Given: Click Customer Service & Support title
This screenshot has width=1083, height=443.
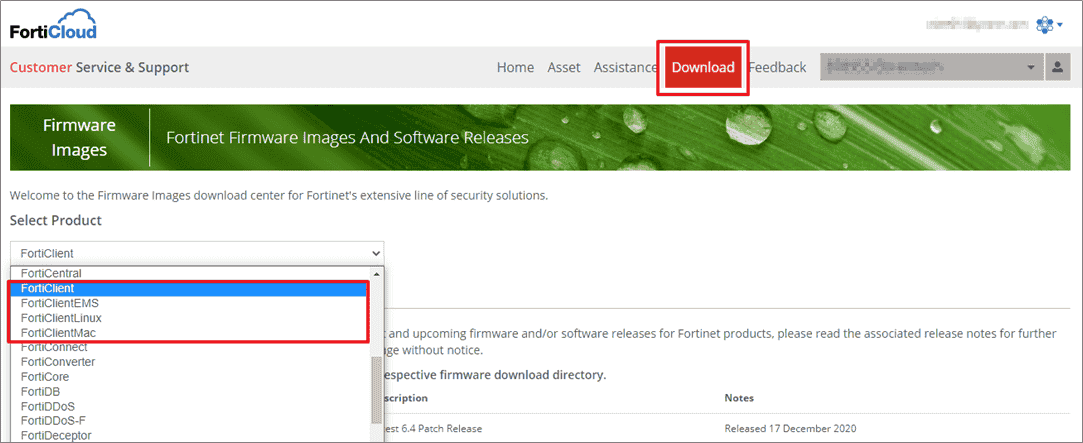Looking at the screenshot, I should tap(99, 67).
